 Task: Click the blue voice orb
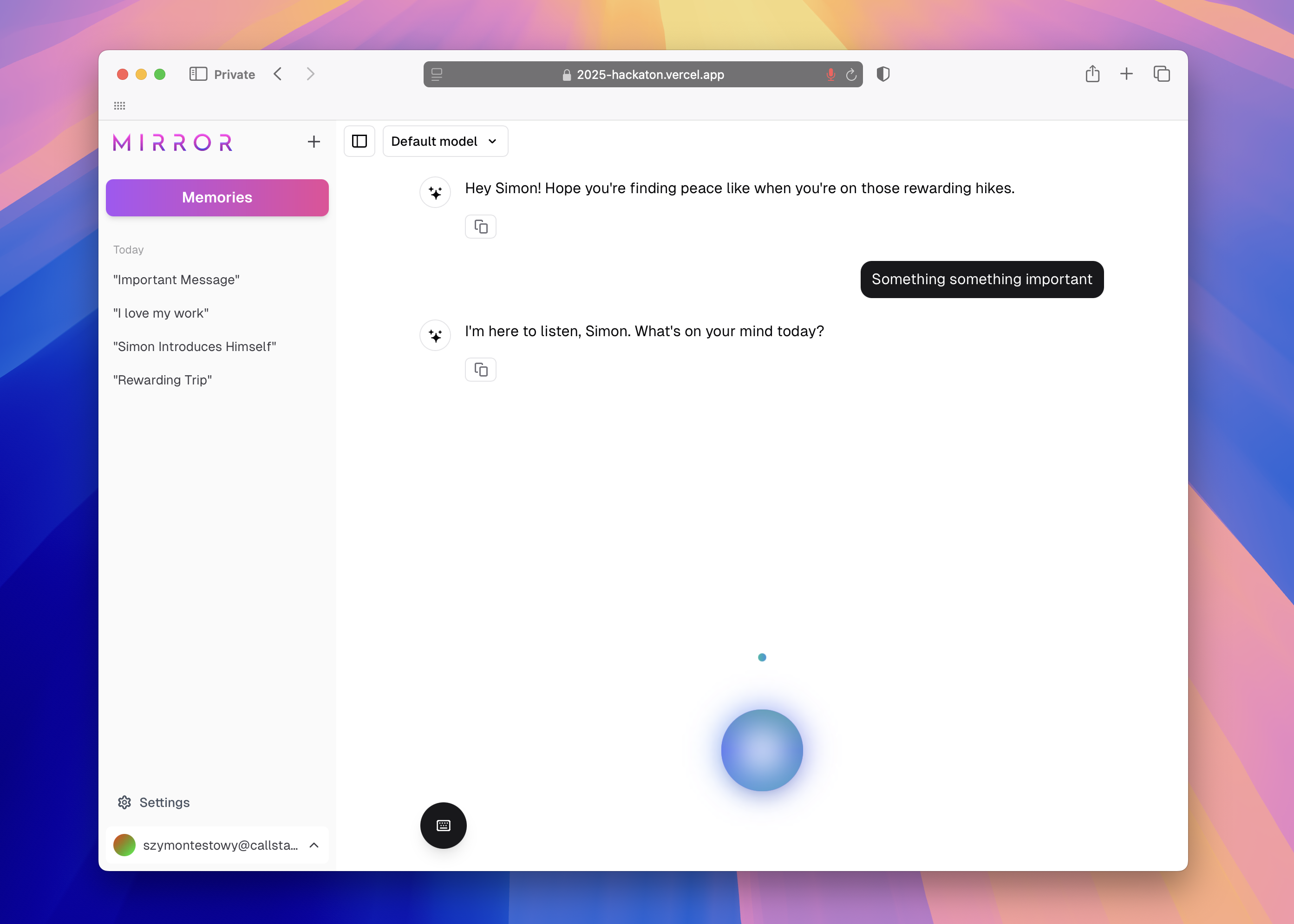(761, 750)
